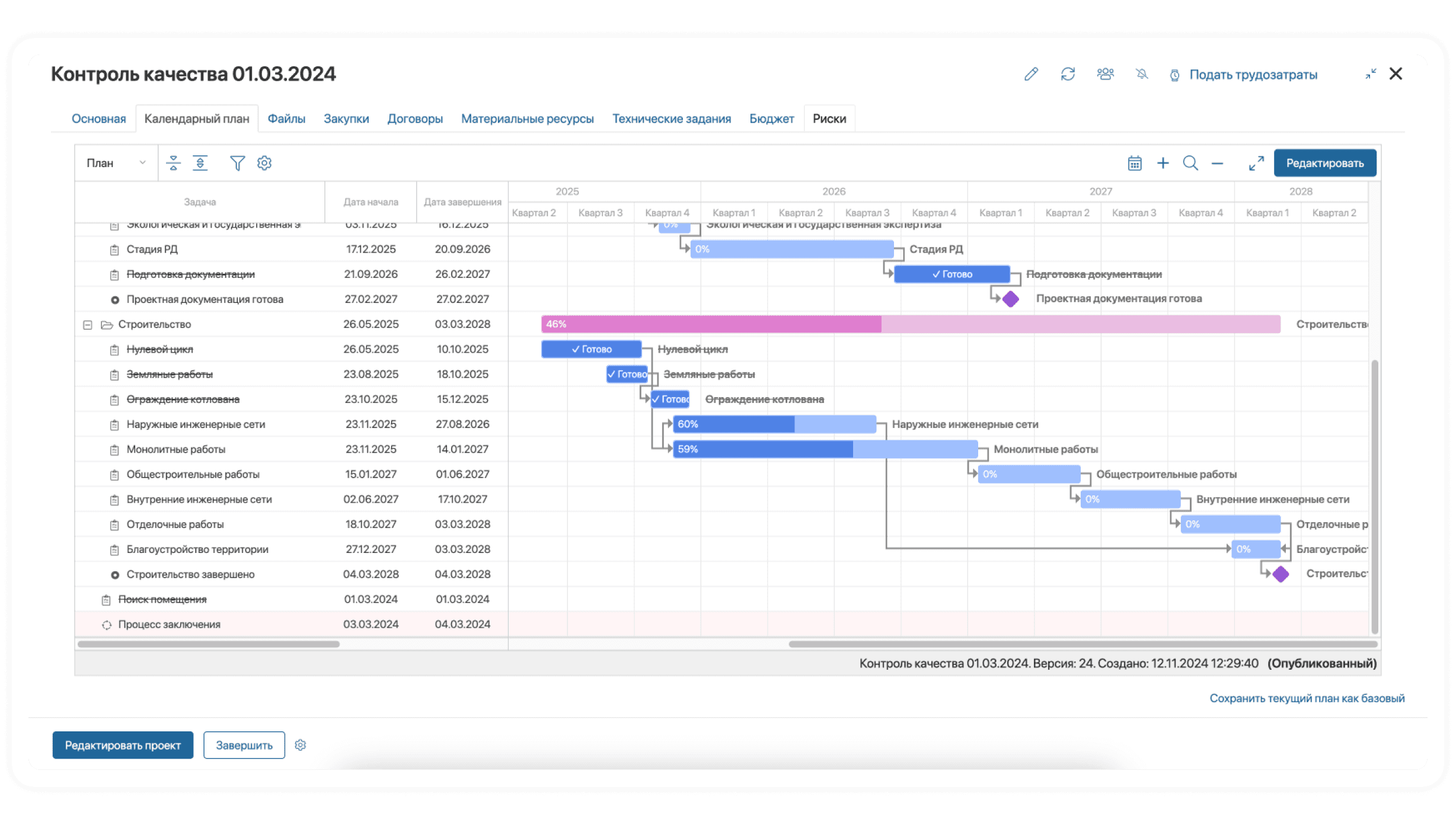Click the Редактировать проект button

pyautogui.click(x=123, y=745)
